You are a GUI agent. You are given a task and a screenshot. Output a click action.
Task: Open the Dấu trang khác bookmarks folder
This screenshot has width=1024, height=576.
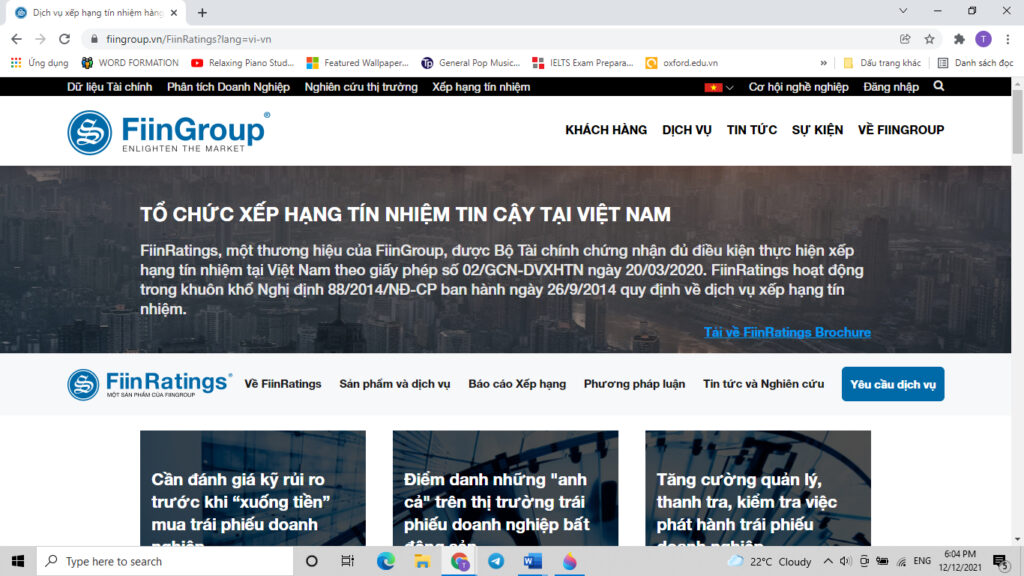coord(882,63)
